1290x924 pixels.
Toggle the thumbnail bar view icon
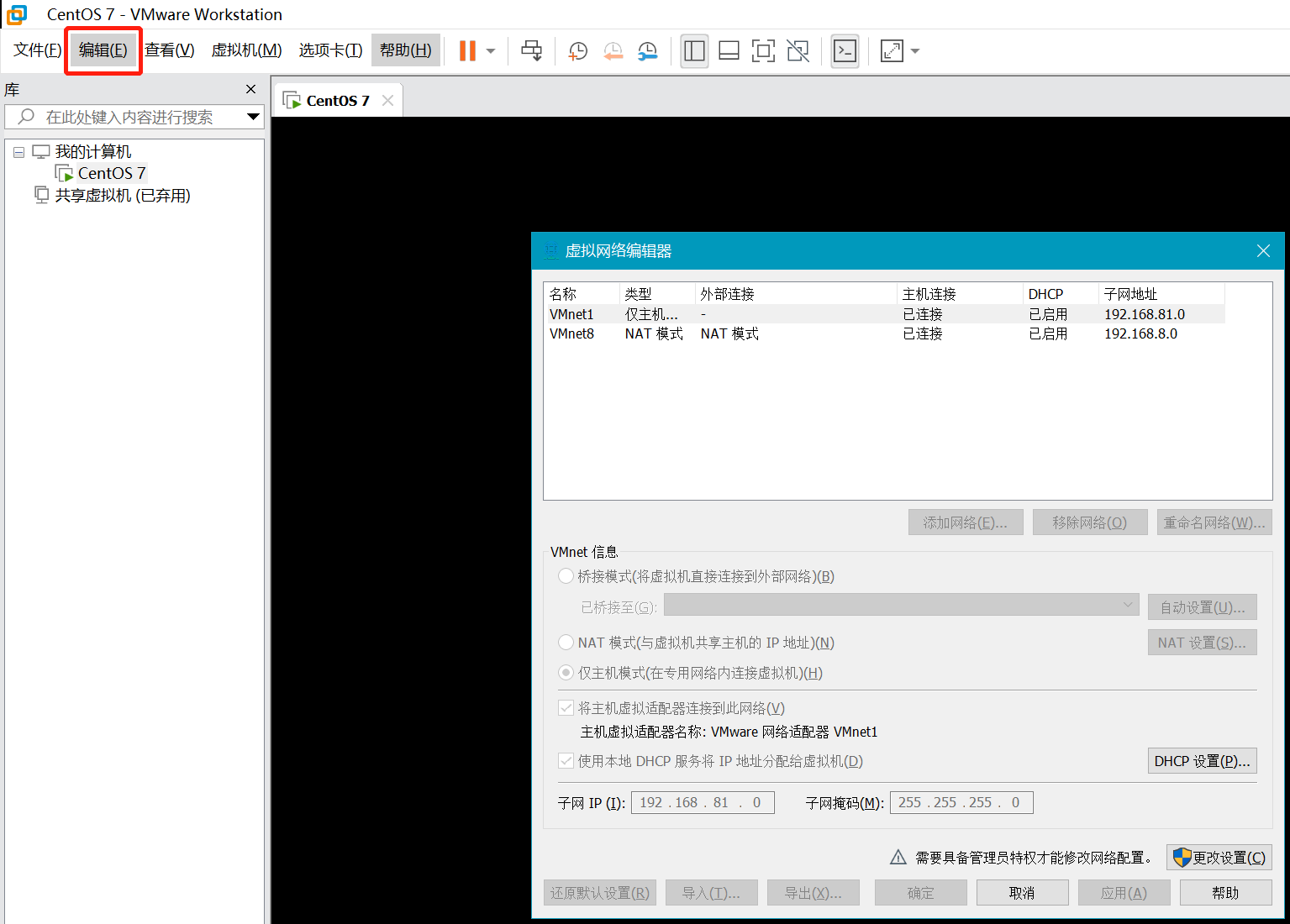pos(729,51)
